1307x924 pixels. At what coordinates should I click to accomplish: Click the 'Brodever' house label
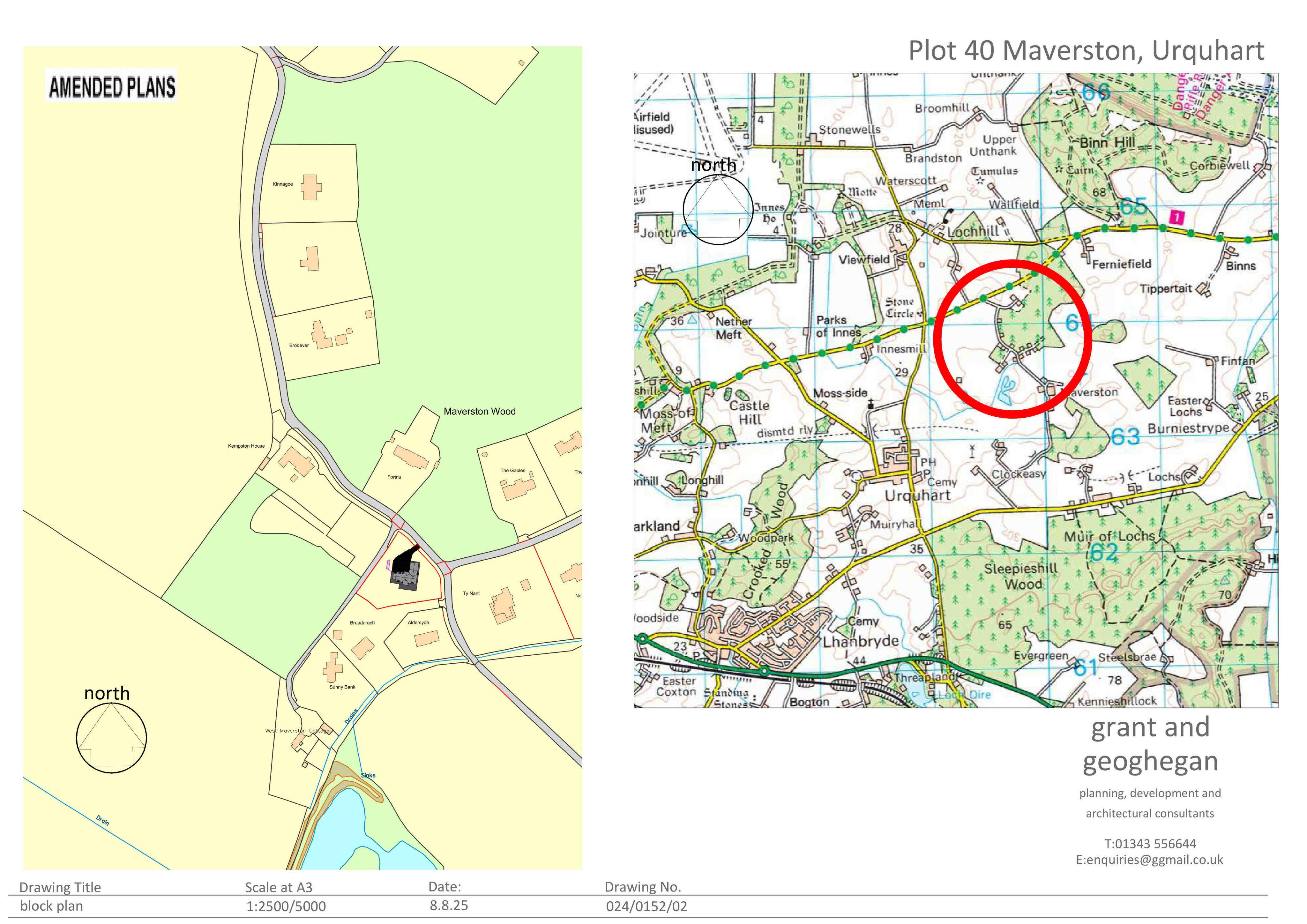pos(299,345)
